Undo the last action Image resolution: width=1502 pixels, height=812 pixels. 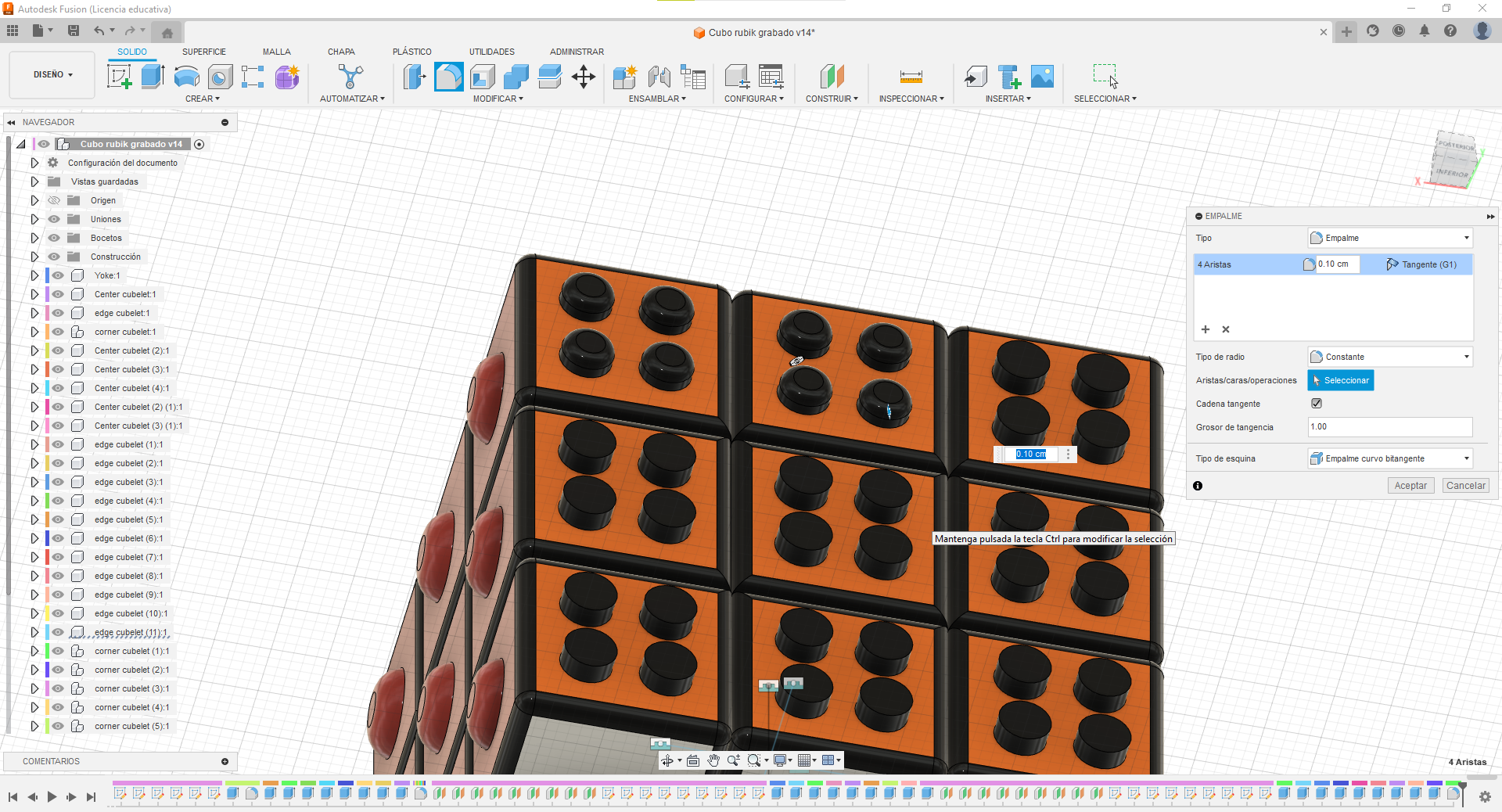(x=99, y=31)
